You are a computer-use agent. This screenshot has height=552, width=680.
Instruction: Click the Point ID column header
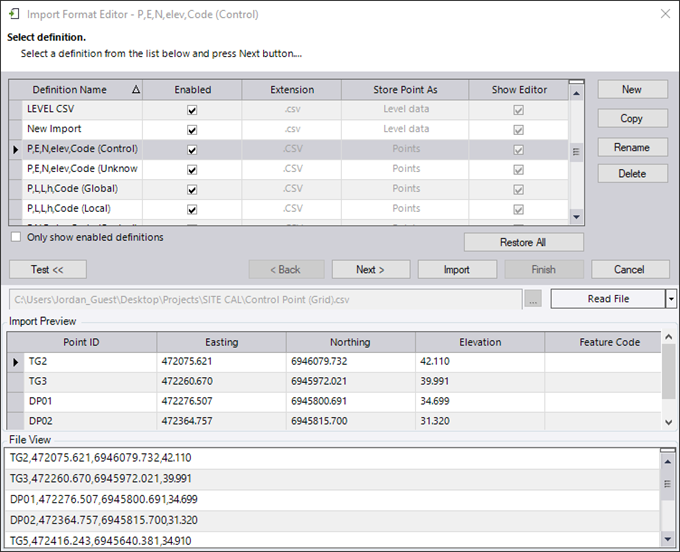pos(82,343)
